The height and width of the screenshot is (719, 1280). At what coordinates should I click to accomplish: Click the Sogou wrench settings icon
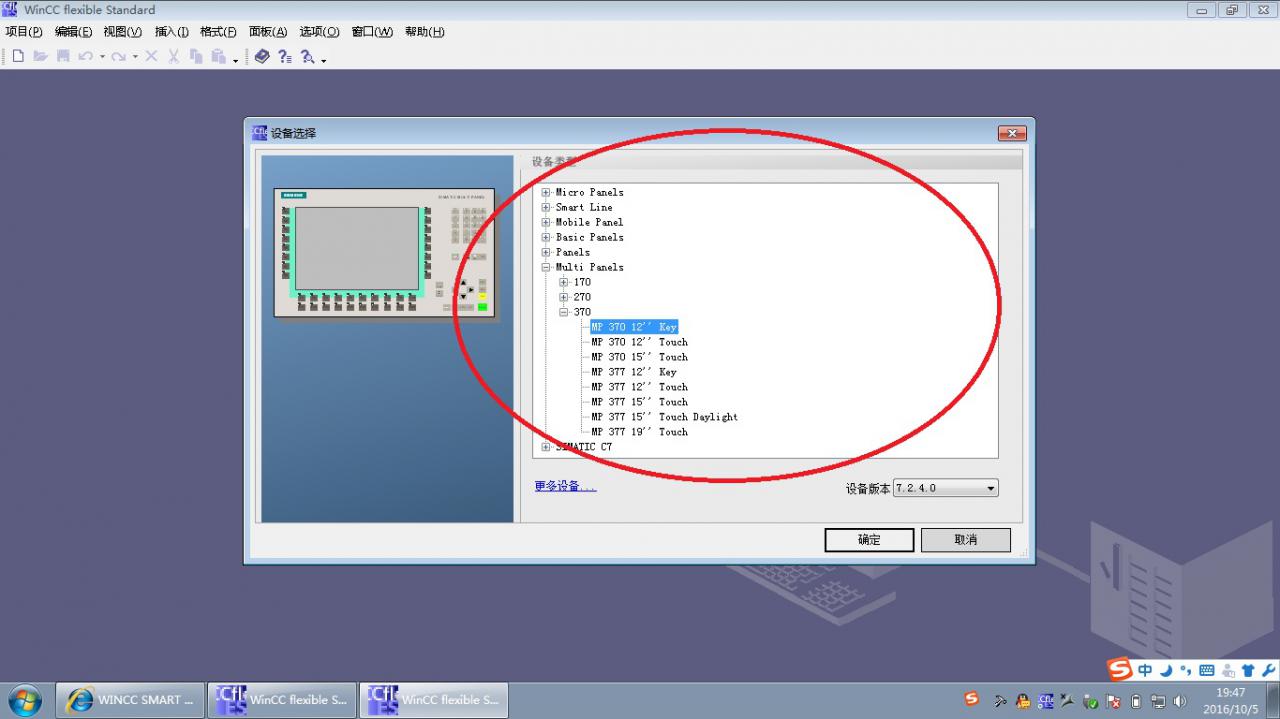1268,670
